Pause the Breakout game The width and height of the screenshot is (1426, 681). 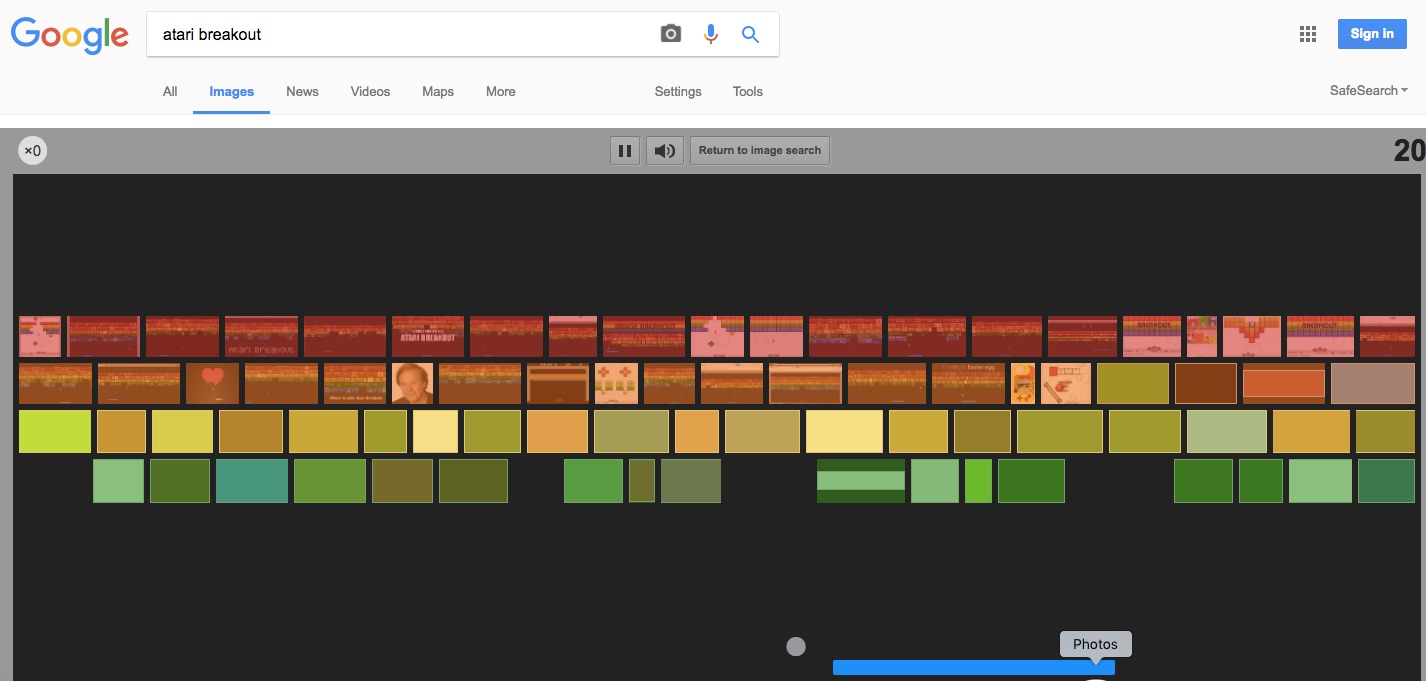point(625,151)
